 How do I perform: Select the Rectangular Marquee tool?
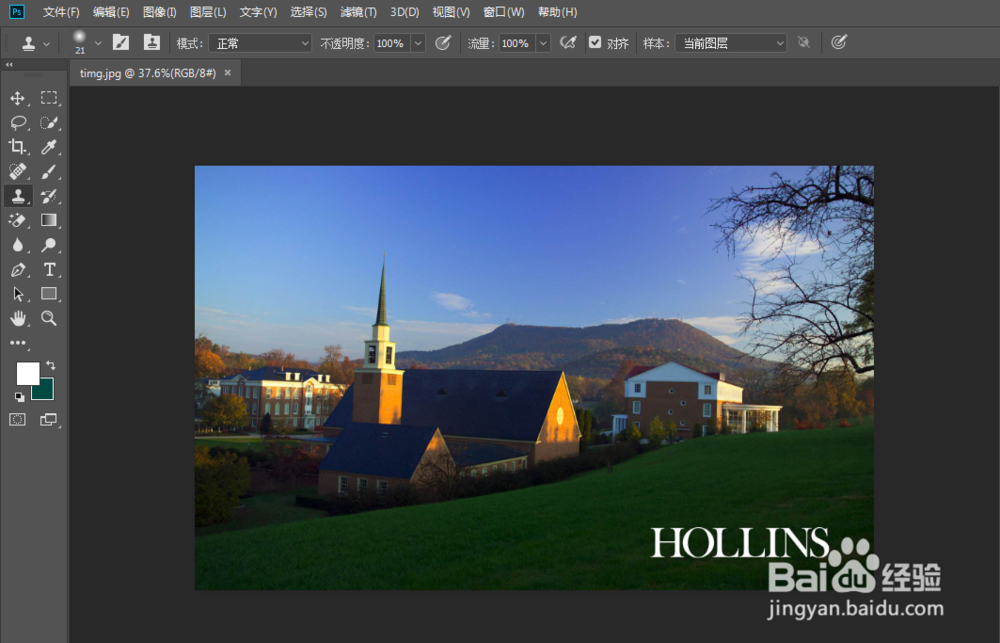coord(49,98)
